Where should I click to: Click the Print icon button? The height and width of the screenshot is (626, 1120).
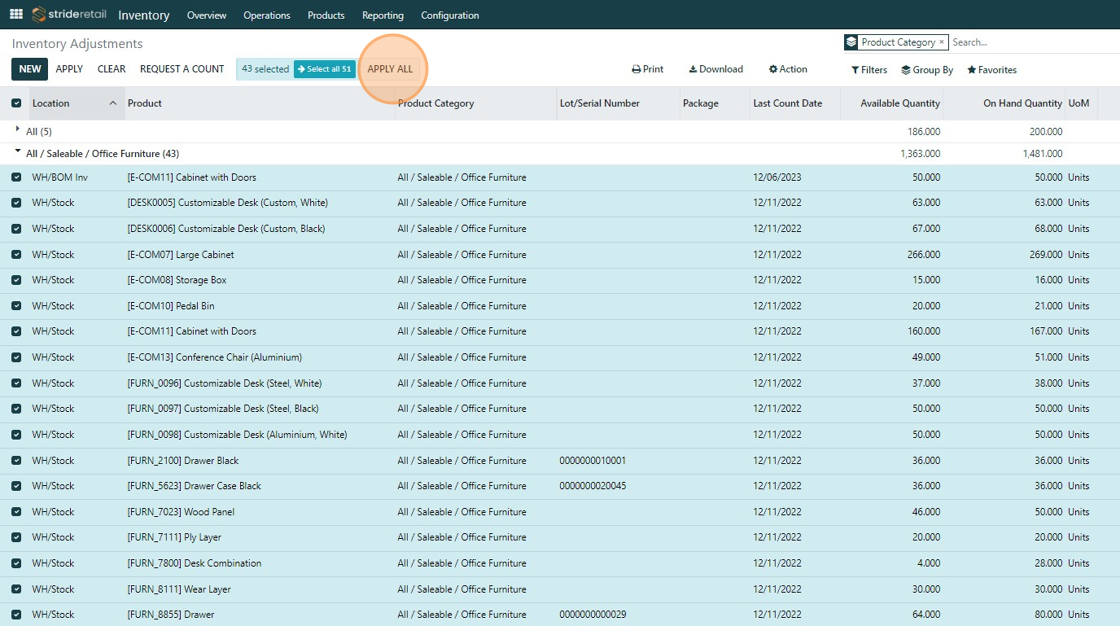coord(647,70)
